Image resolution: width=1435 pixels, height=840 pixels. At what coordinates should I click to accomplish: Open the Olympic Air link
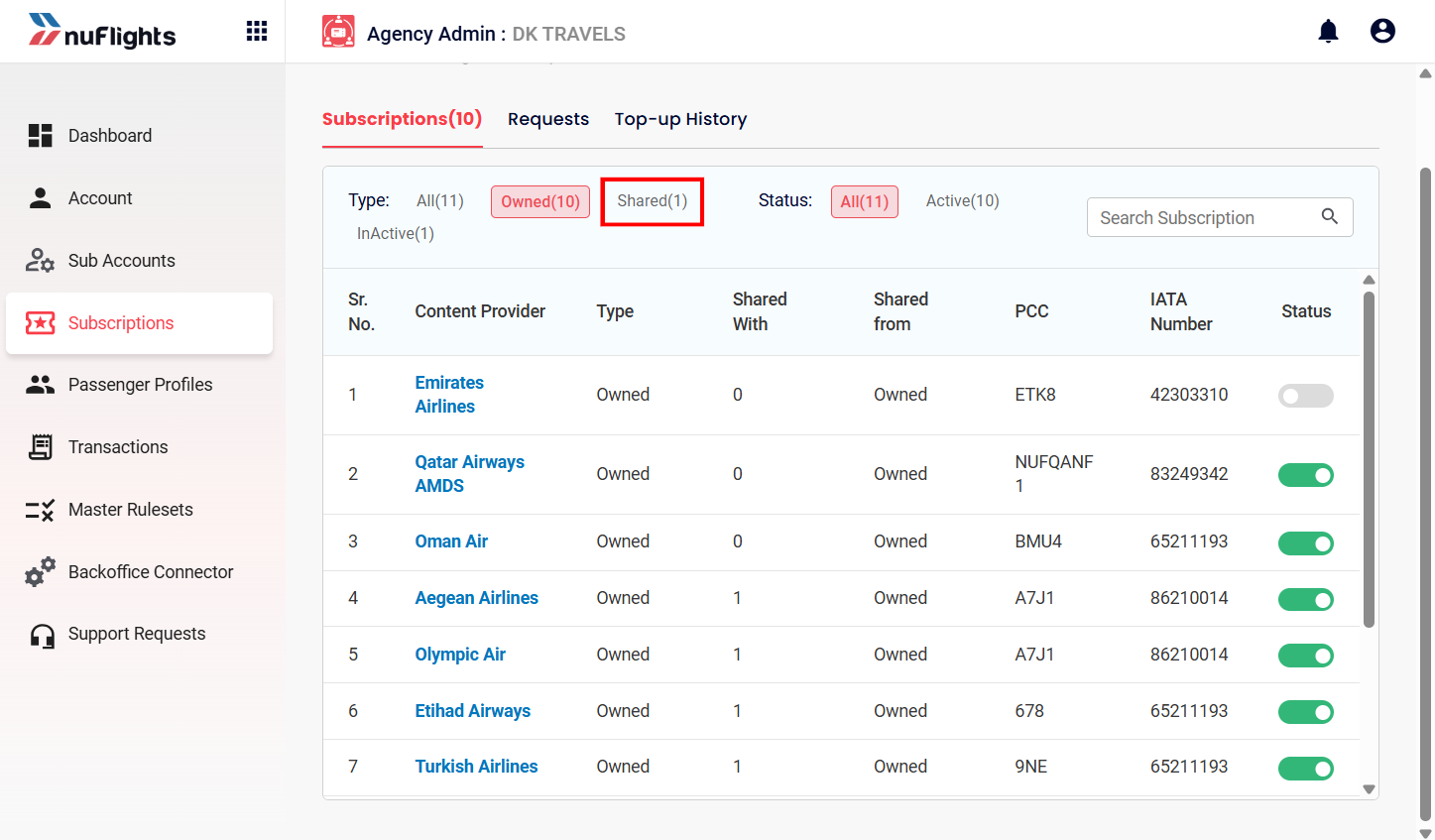click(x=460, y=655)
